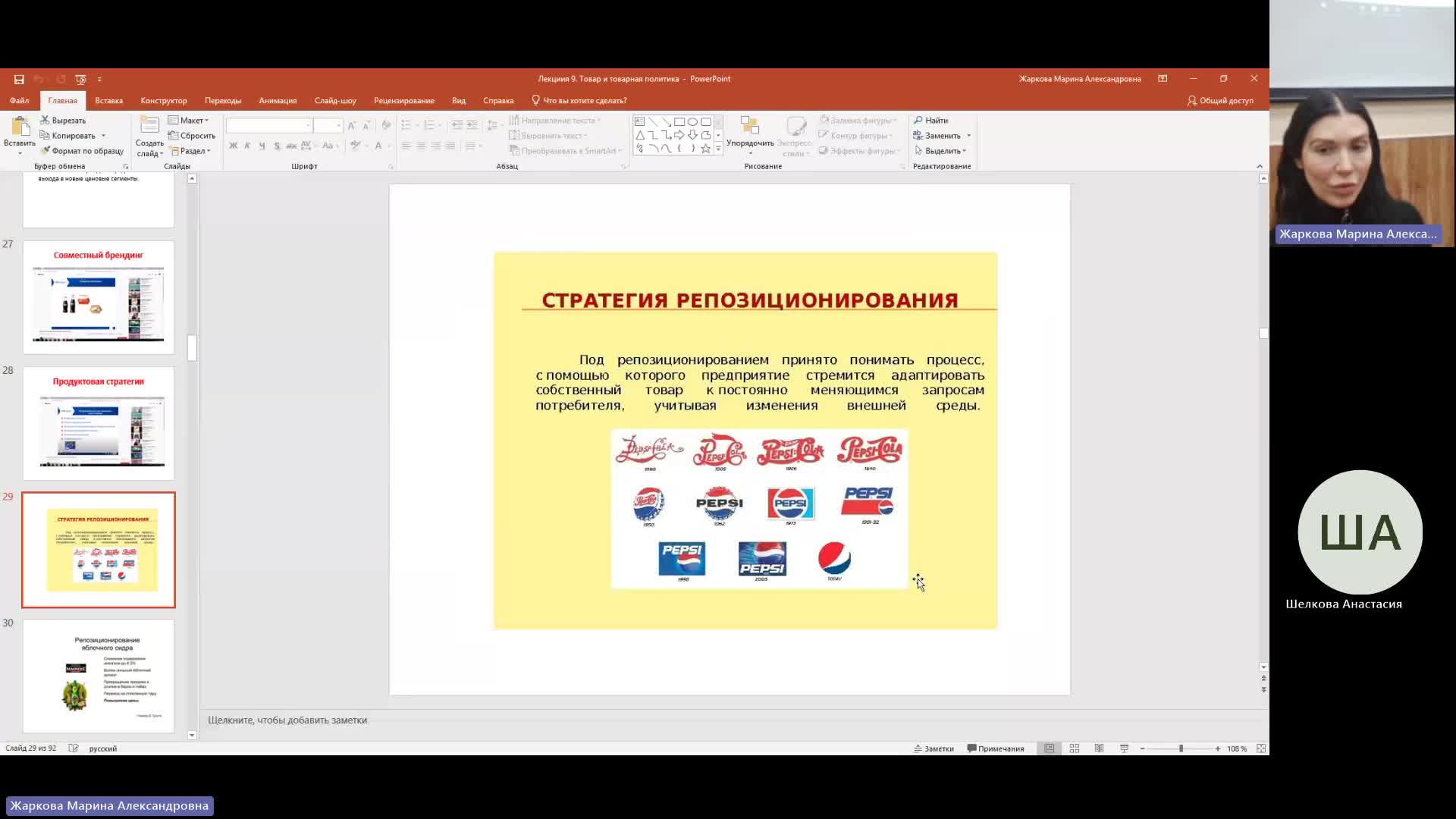1456x819 pixels.
Task: Open the Select (Выделить) dropdown
Action: pyautogui.click(x=940, y=151)
